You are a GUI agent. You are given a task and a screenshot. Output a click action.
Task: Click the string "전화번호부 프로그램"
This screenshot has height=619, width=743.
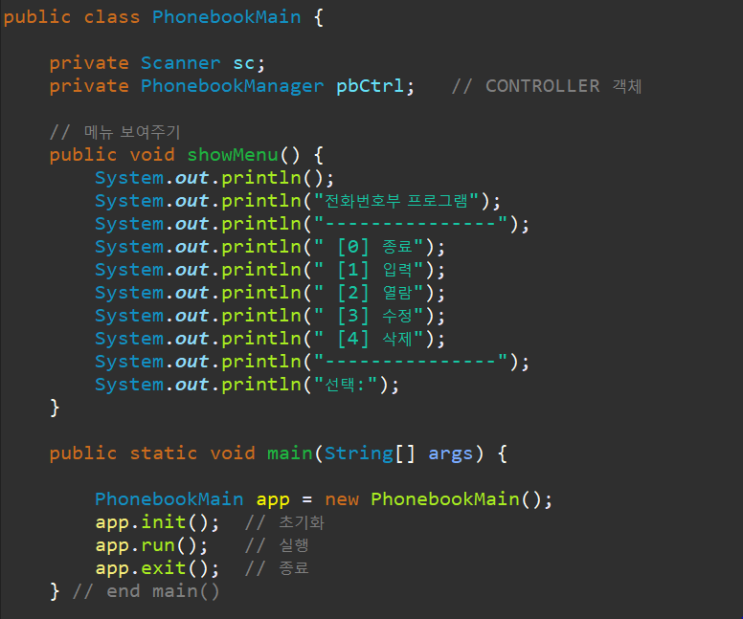click(x=397, y=201)
